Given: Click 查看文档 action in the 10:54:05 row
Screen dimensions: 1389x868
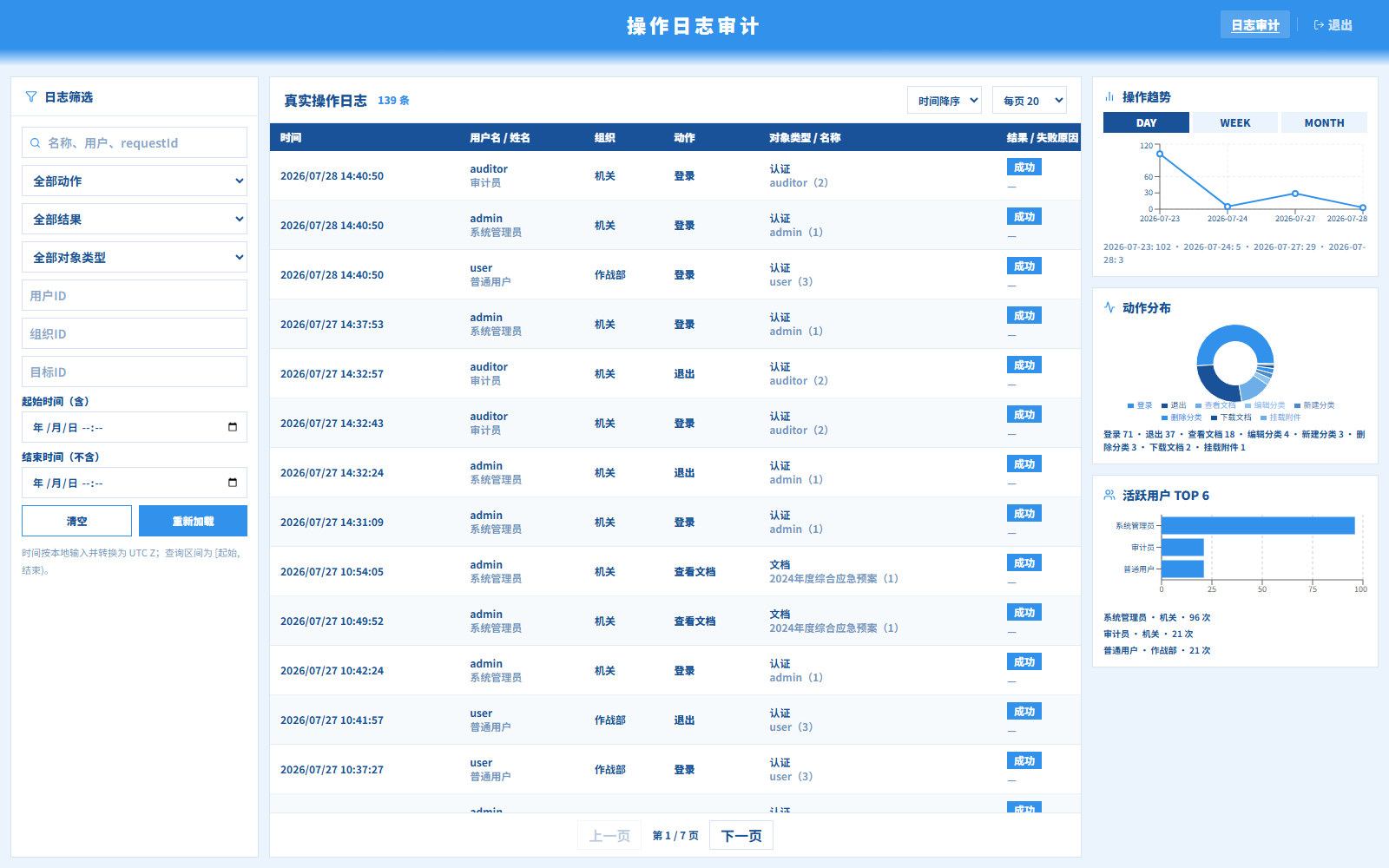Looking at the screenshot, I should (694, 571).
